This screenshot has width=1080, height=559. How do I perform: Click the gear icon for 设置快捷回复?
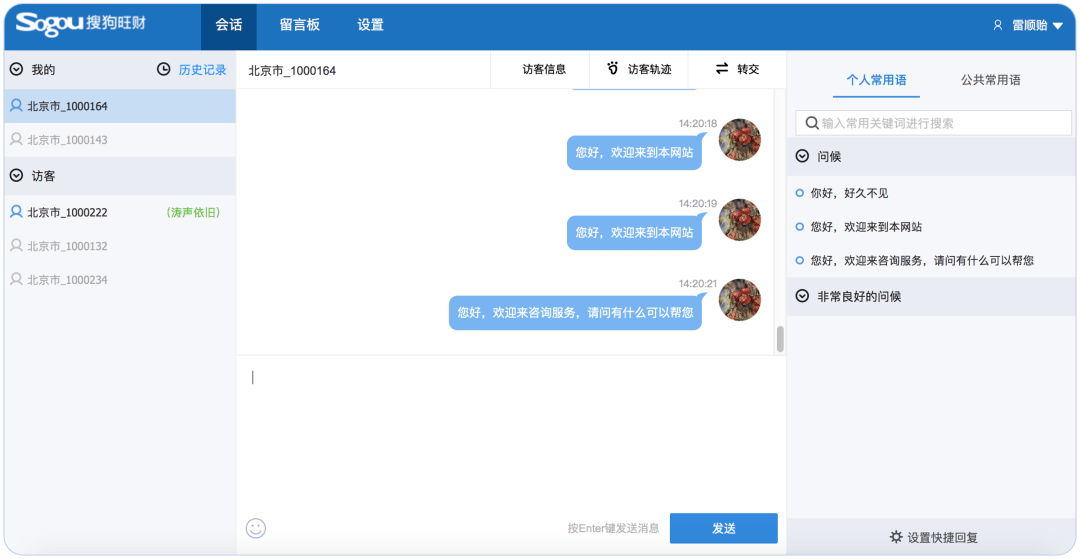point(896,537)
